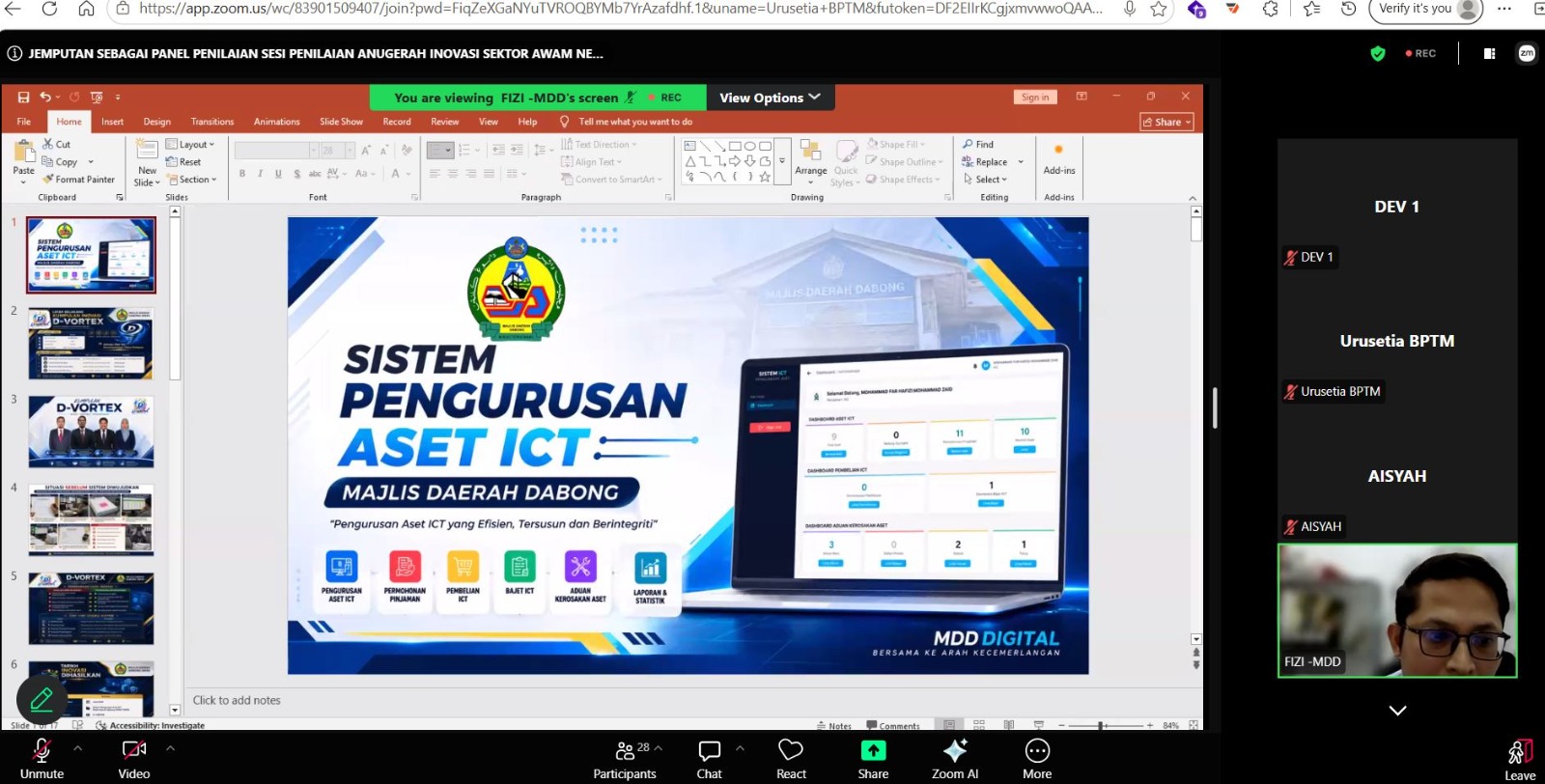Open the Layout dropdown in Slides group
The image size is (1545, 784).
click(x=190, y=144)
